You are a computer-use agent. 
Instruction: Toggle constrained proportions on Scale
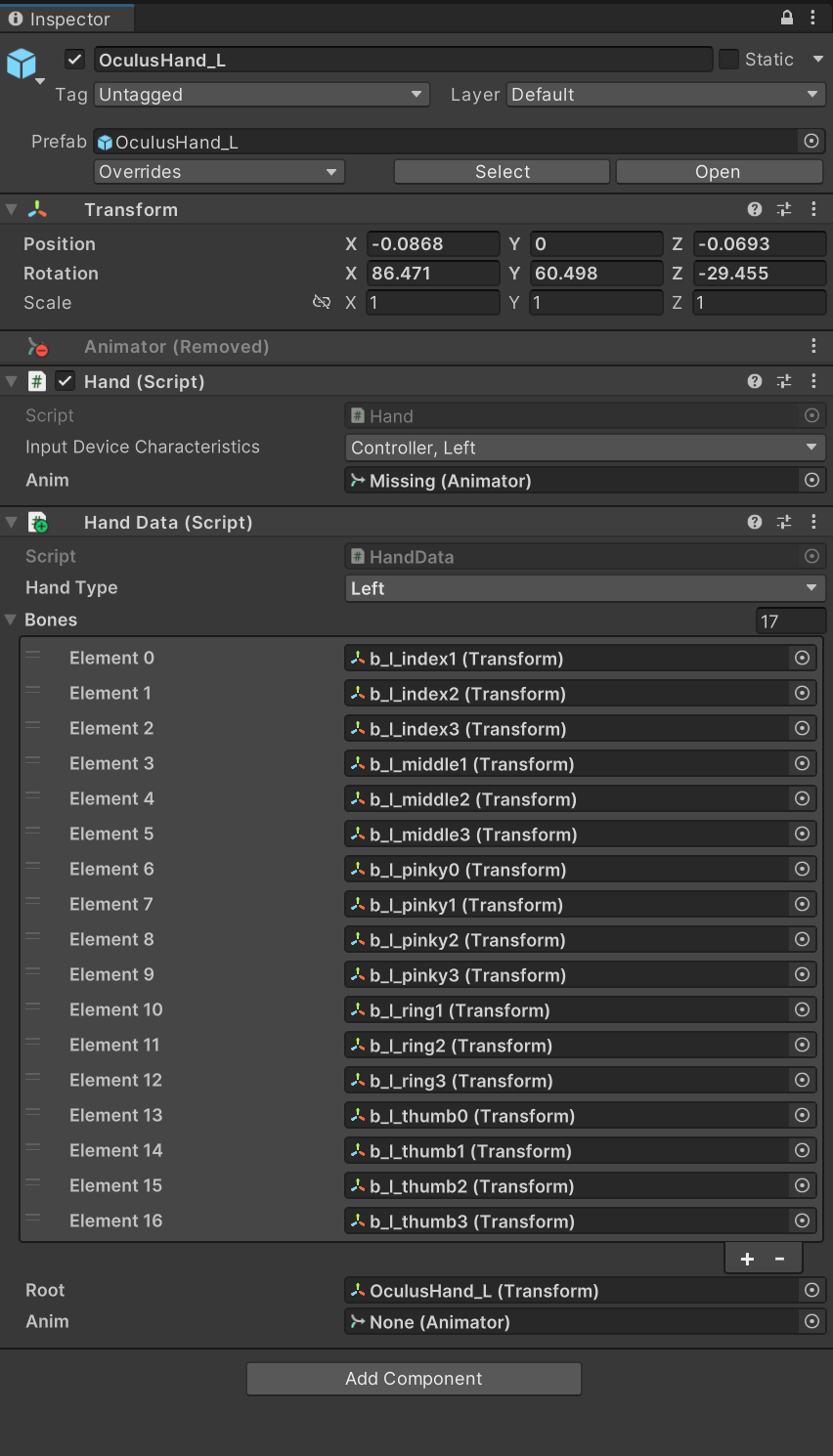tap(321, 302)
